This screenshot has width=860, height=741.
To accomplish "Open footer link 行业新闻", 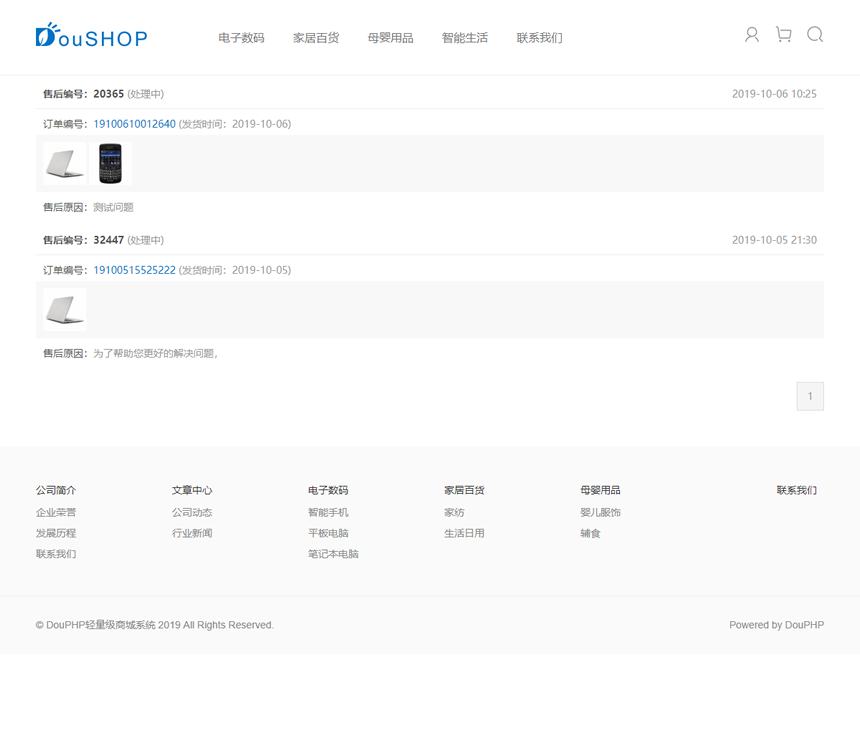I will (192, 533).
